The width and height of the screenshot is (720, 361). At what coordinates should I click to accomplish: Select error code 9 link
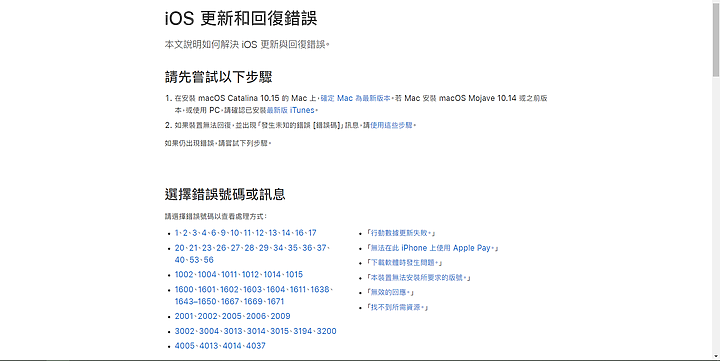[x=223, y=233]
